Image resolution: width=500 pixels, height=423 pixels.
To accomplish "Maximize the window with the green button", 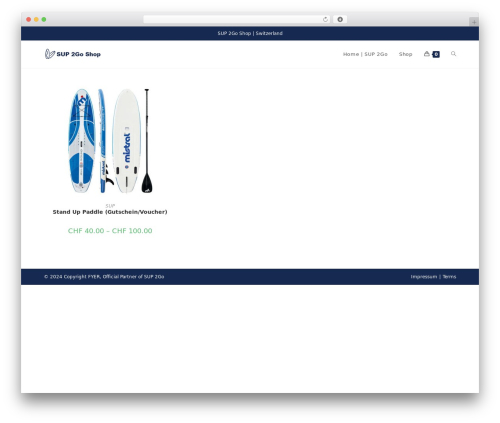I will (x=44, y=19).
